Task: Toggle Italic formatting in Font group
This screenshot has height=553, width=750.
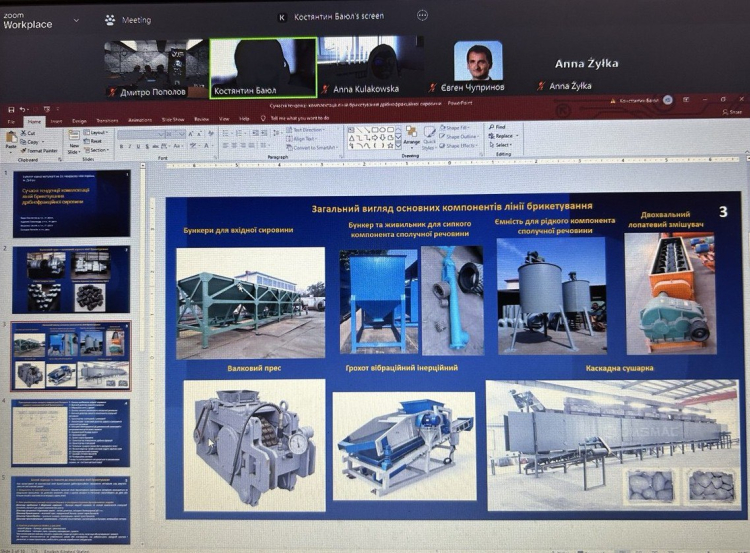Action: pyautogui.click(x=131, y=146)
